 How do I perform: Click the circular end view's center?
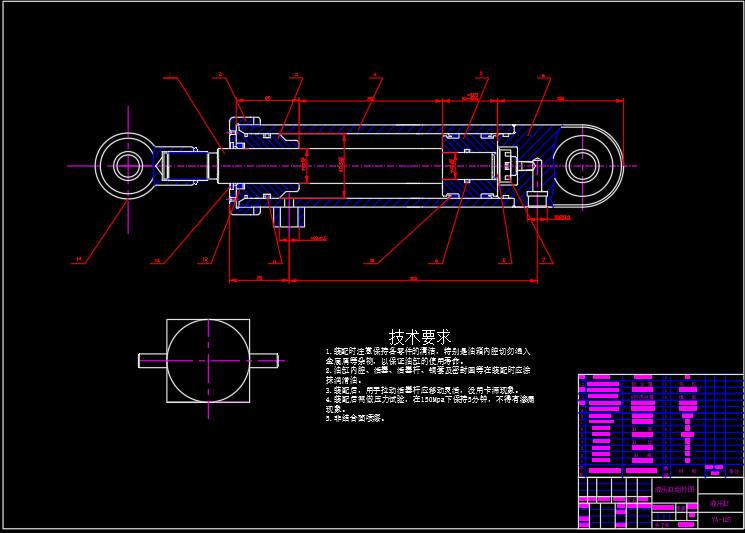coord(208,360)
